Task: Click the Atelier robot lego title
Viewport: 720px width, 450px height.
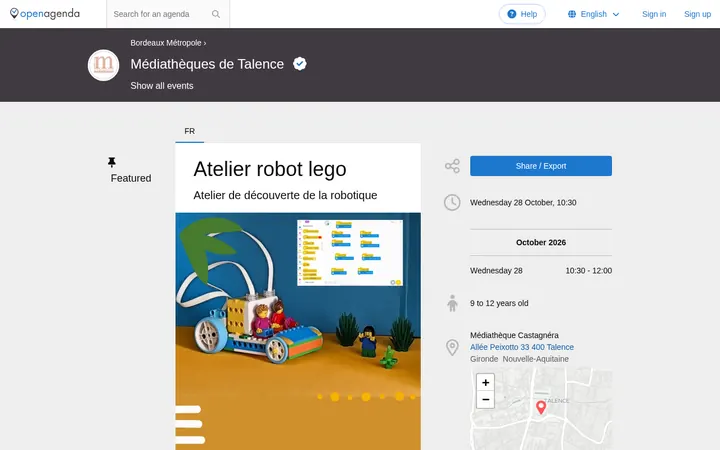Action: pos(270,169)
